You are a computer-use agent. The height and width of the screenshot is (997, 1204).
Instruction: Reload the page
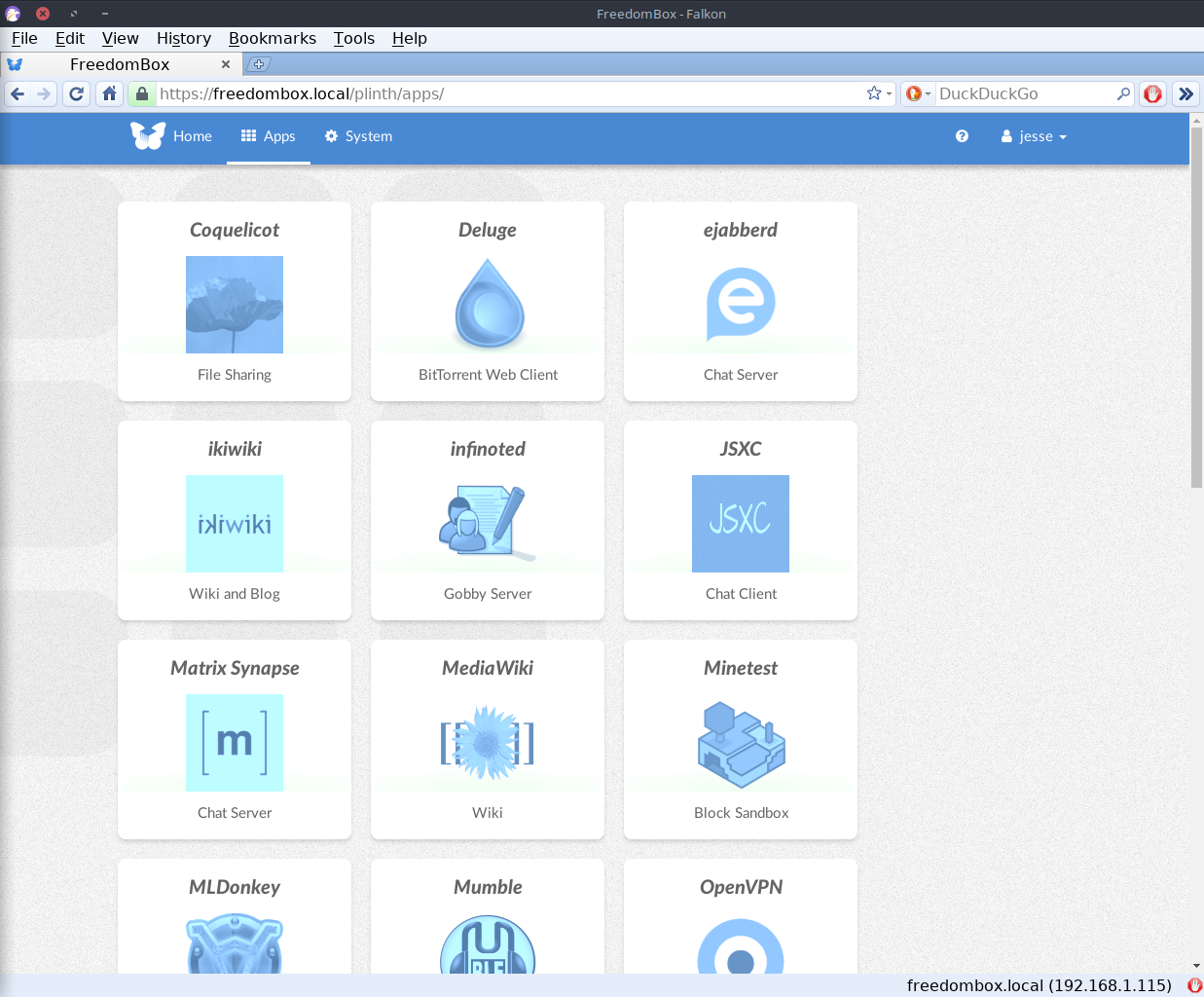pyautogui.click(x=77, y=93)
